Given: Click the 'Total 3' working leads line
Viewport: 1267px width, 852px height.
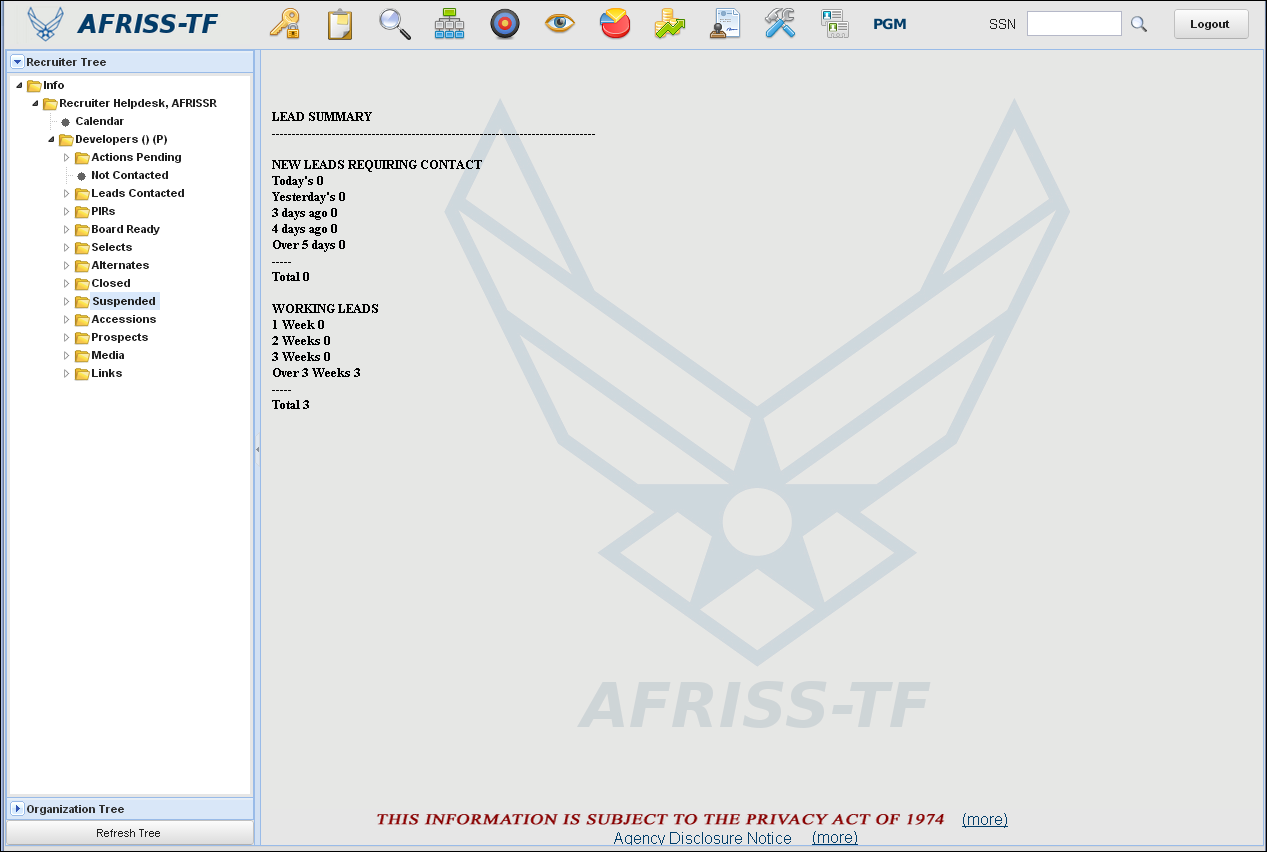Looking at the screenshot, I should coord(291,405).
